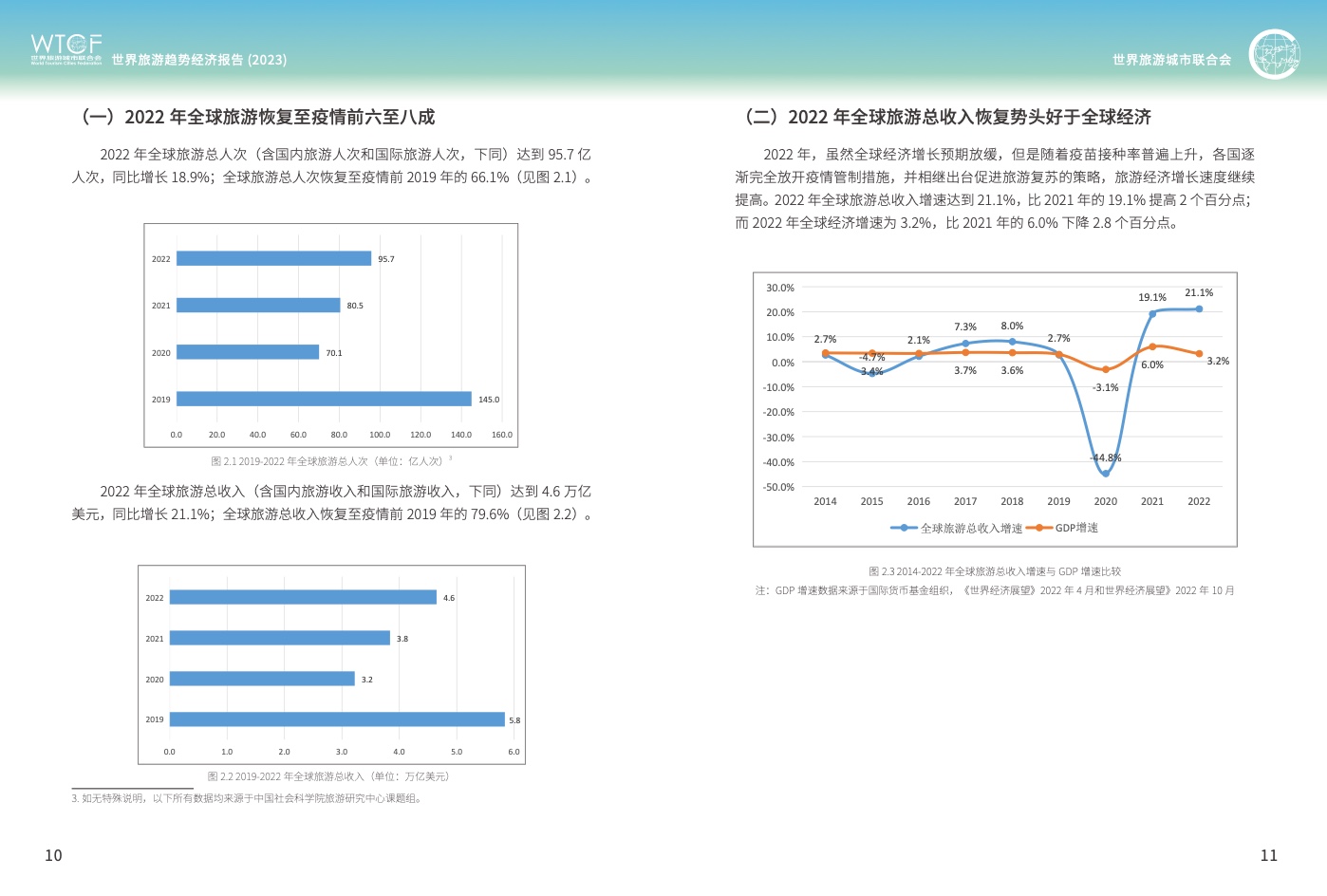Click the 2019 revenue bar labeled 5.8
Viewport: 1327px width, 896px height.
point(337,719)
